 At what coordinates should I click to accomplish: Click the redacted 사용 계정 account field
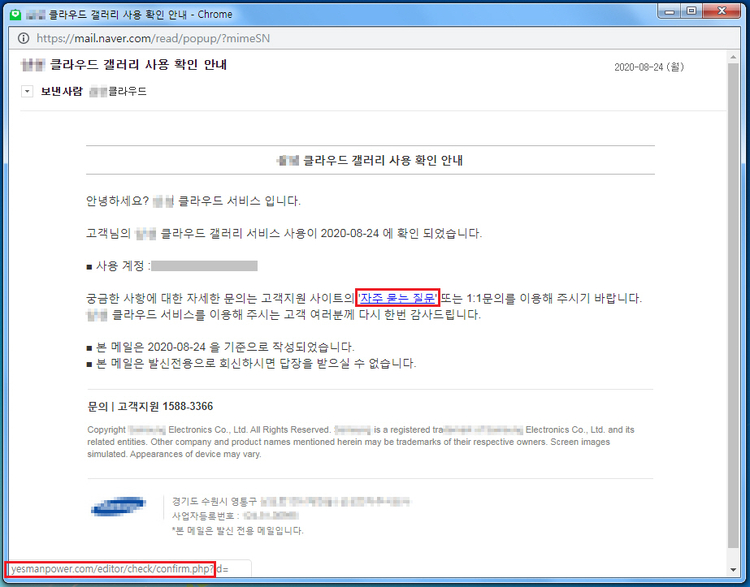click(204, 266)
